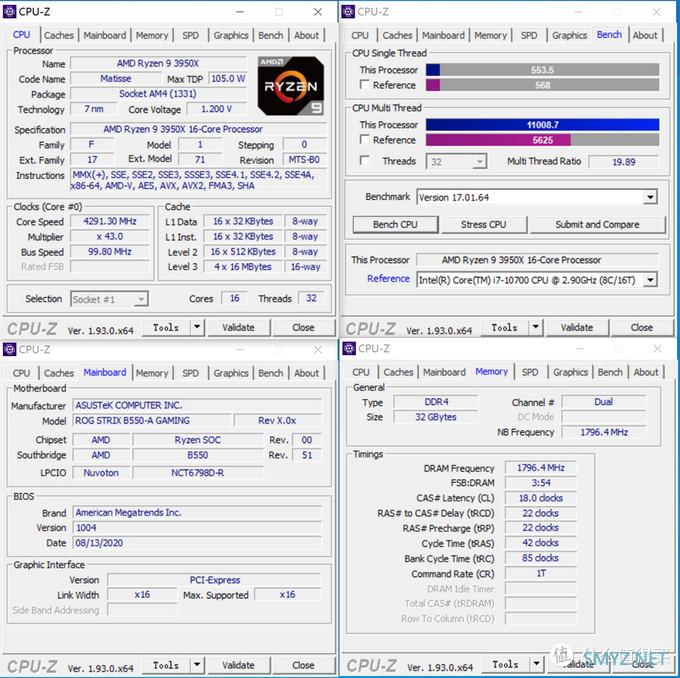Click the Command Rate value 1T

pos(541,573)
